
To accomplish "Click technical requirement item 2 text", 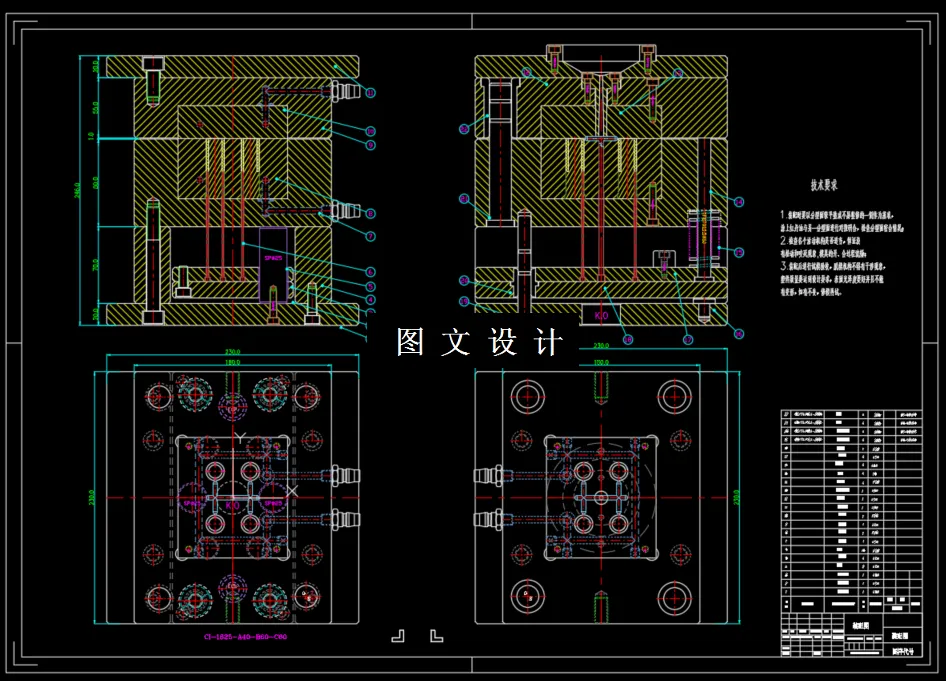I will [x=826, y=247].
